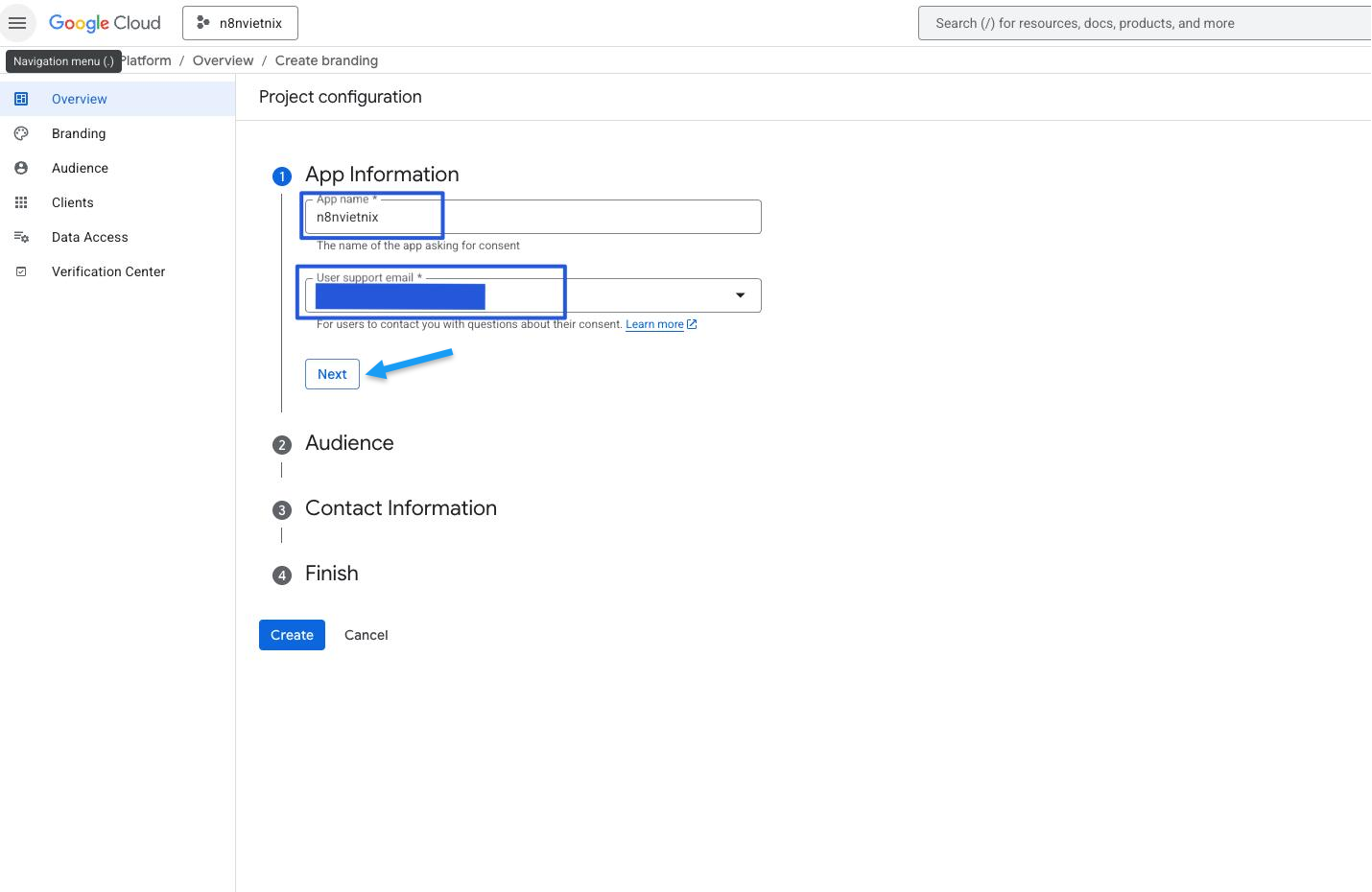This screenshot has width=1372, height=892.
Task: Open the Clients sidebar item
Action: click(117, 202)
